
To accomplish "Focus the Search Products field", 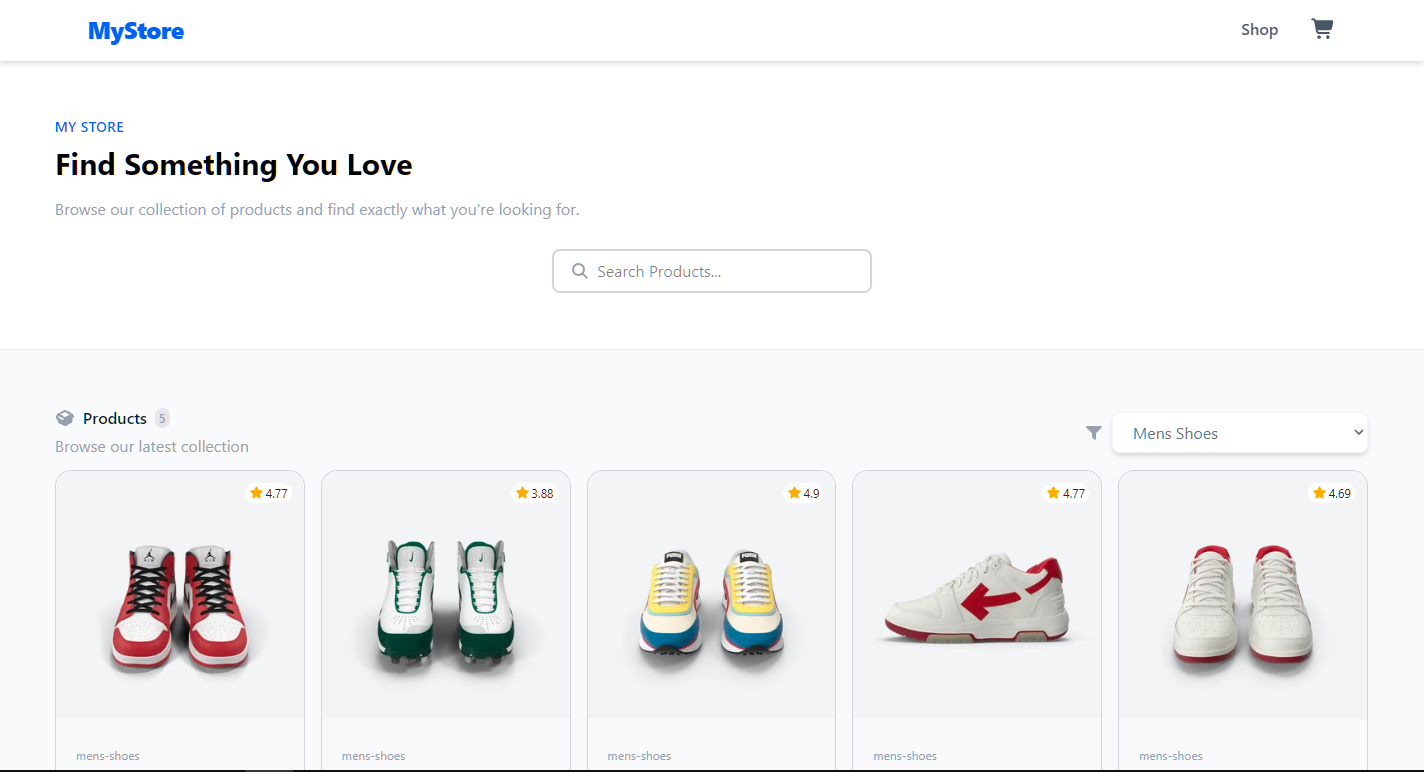I will [x=712, y=271].
